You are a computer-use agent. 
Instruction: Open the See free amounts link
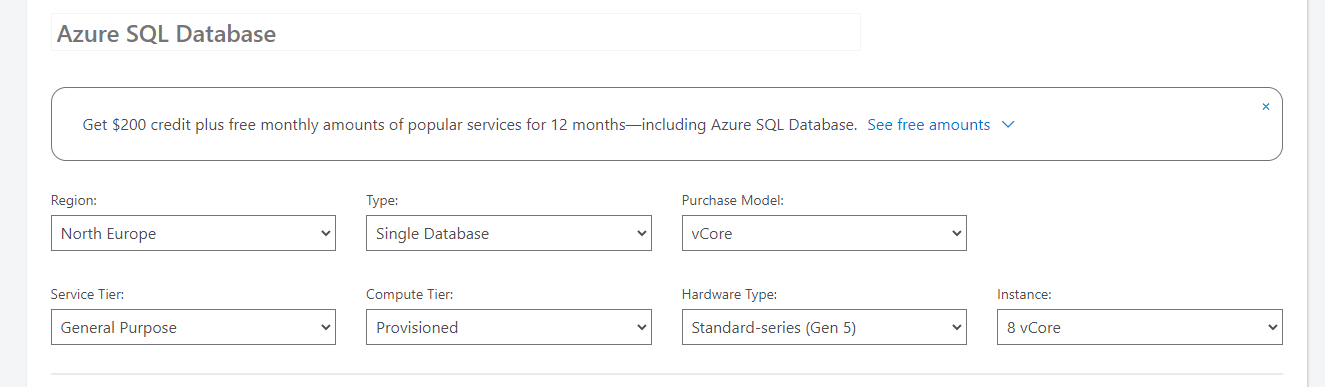point(928,125)
